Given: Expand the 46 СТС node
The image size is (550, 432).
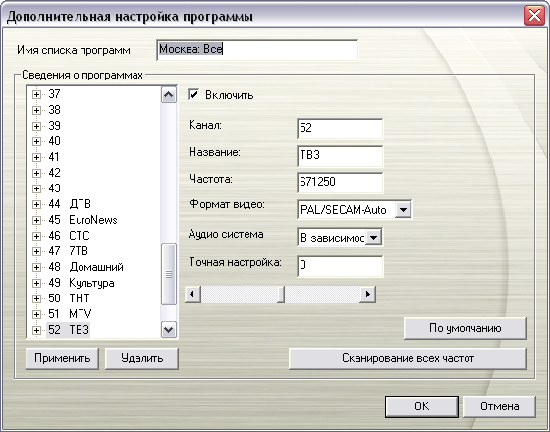Looking at the screenshot, I should coord(36,236).
